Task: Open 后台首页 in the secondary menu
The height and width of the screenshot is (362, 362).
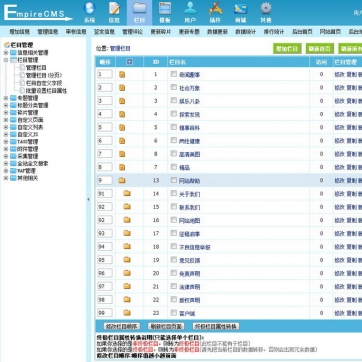Action: pyautogui.click(x=302, y=32)
